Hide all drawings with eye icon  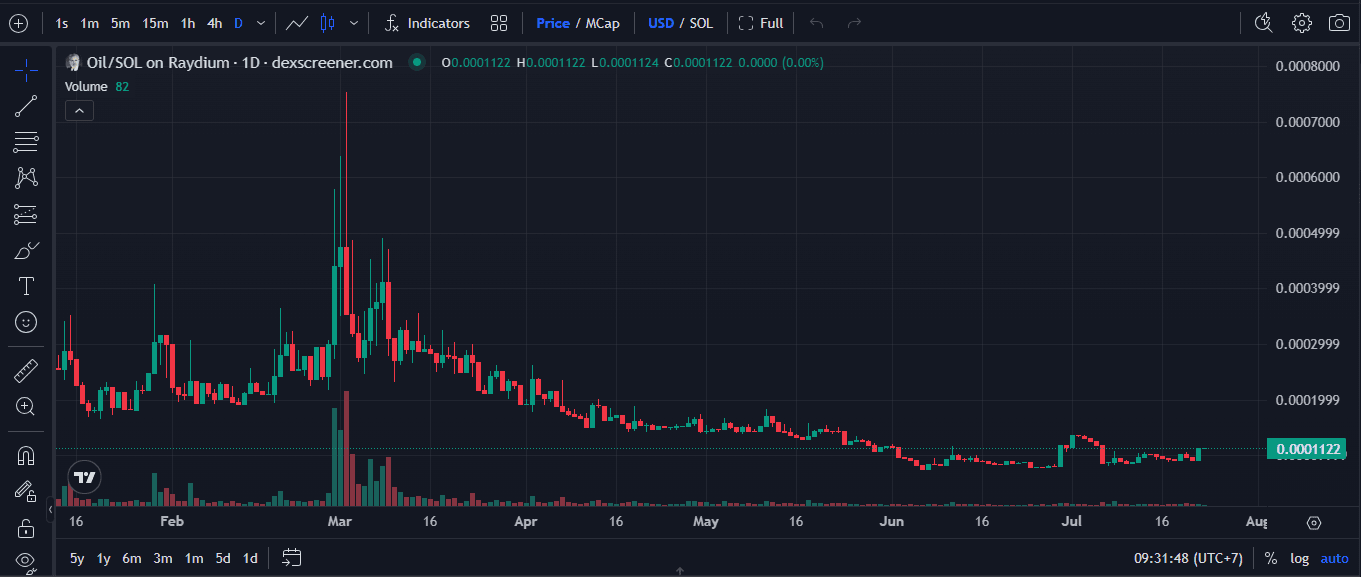[x=26, y=560]
